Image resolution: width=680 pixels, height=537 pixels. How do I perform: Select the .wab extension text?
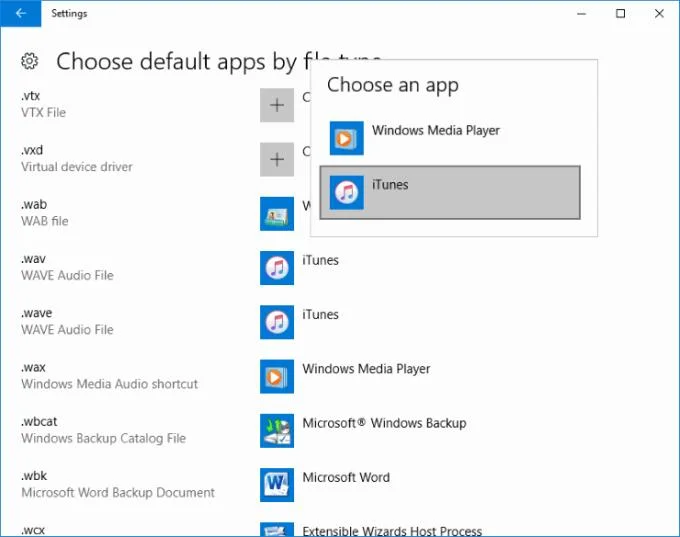pos(34,204)
